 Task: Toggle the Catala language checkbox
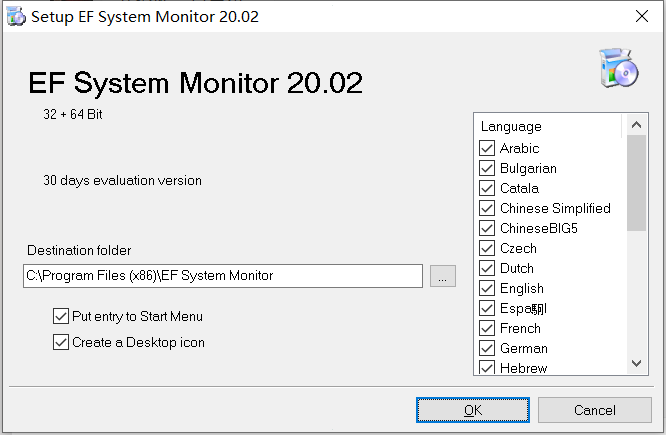tap(487, 188)
